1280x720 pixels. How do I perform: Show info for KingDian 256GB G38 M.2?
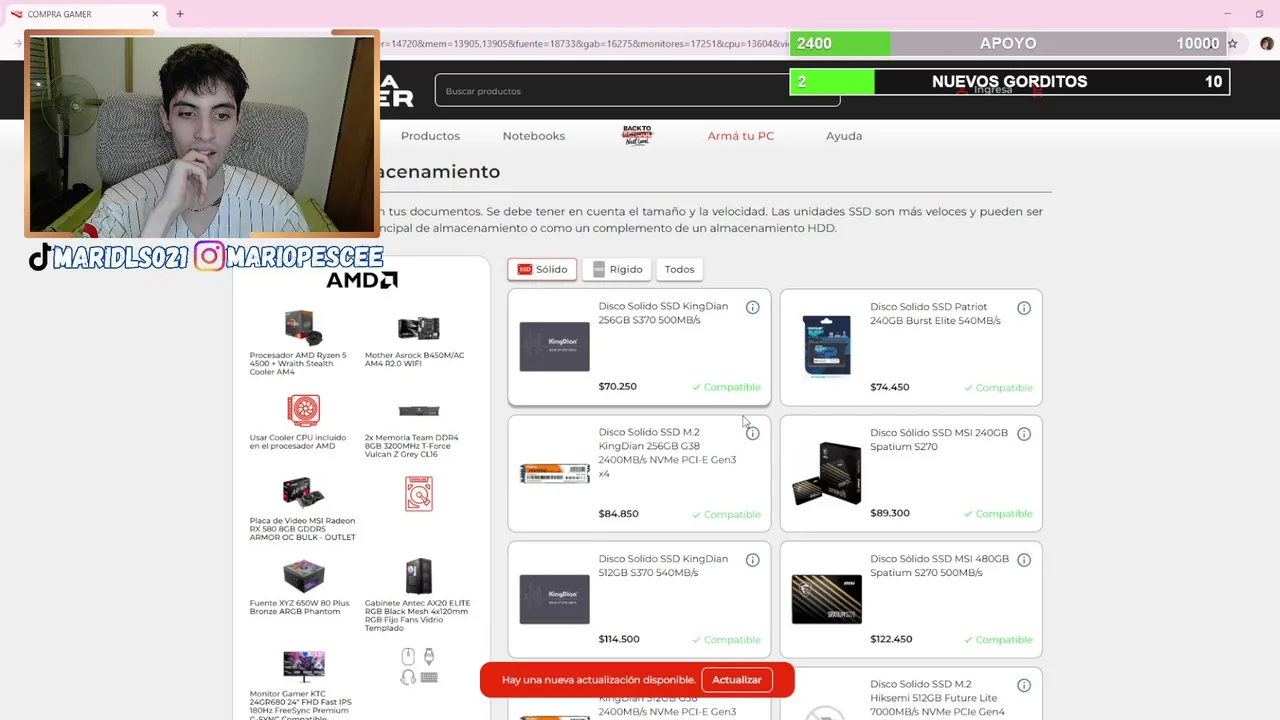tap(752, 434)
